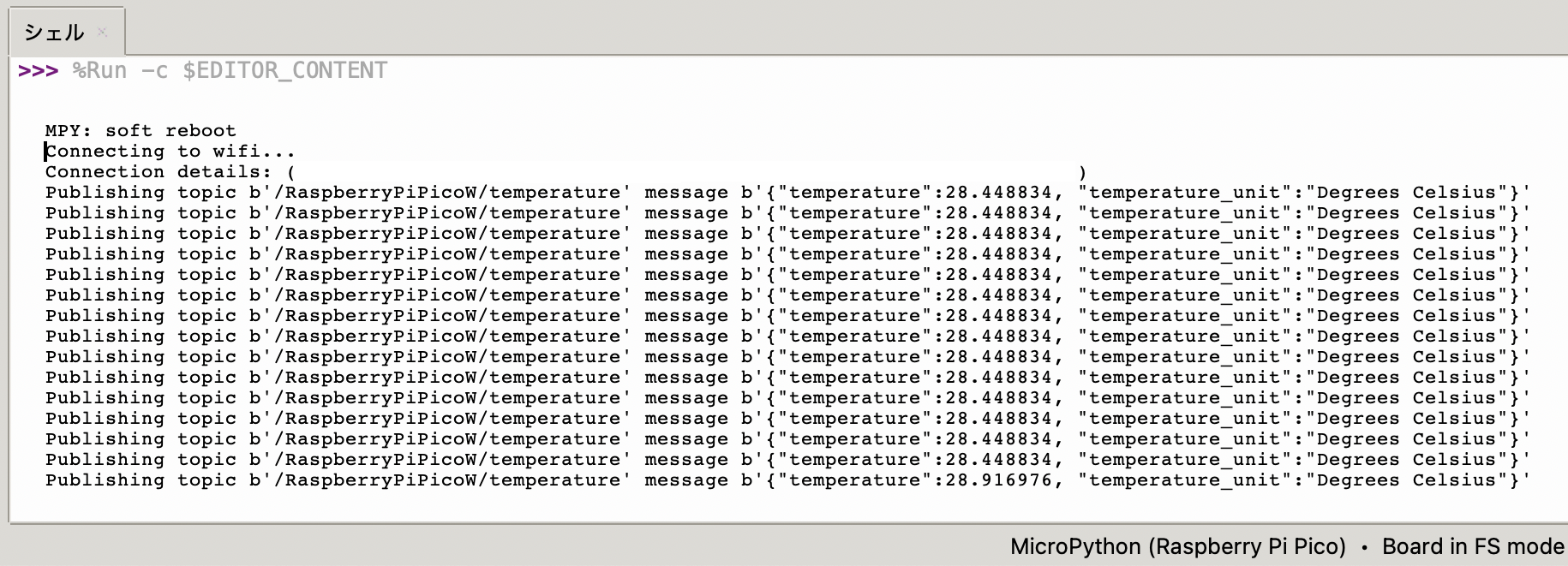Select the シェル tab

(54, 33)
